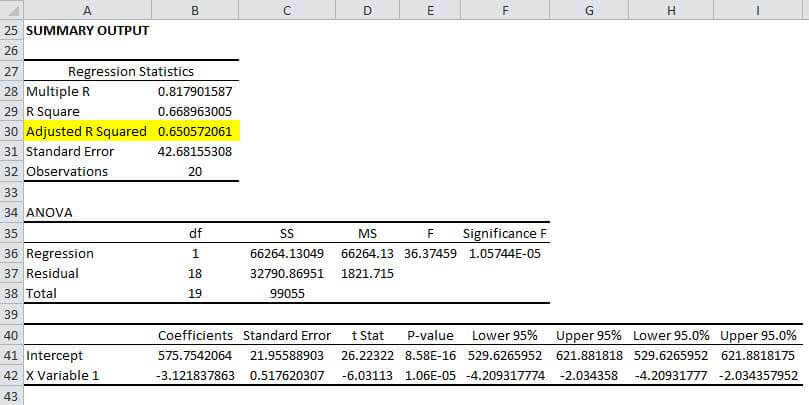Select the Multiple R label cell
Image resolution: width=809 pixels, height=405 pixels.
pos(87,92)
